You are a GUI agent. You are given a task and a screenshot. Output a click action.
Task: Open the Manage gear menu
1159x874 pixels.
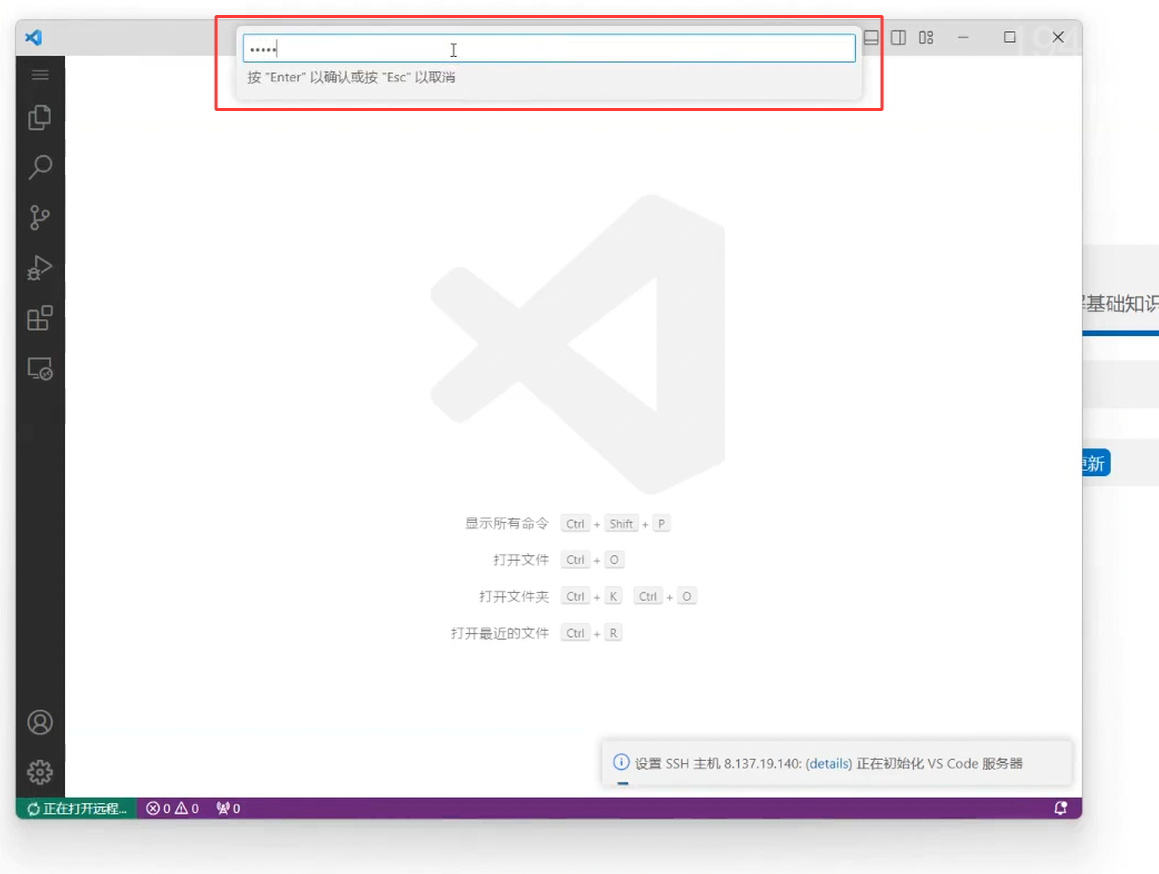(x=40, y=772)
